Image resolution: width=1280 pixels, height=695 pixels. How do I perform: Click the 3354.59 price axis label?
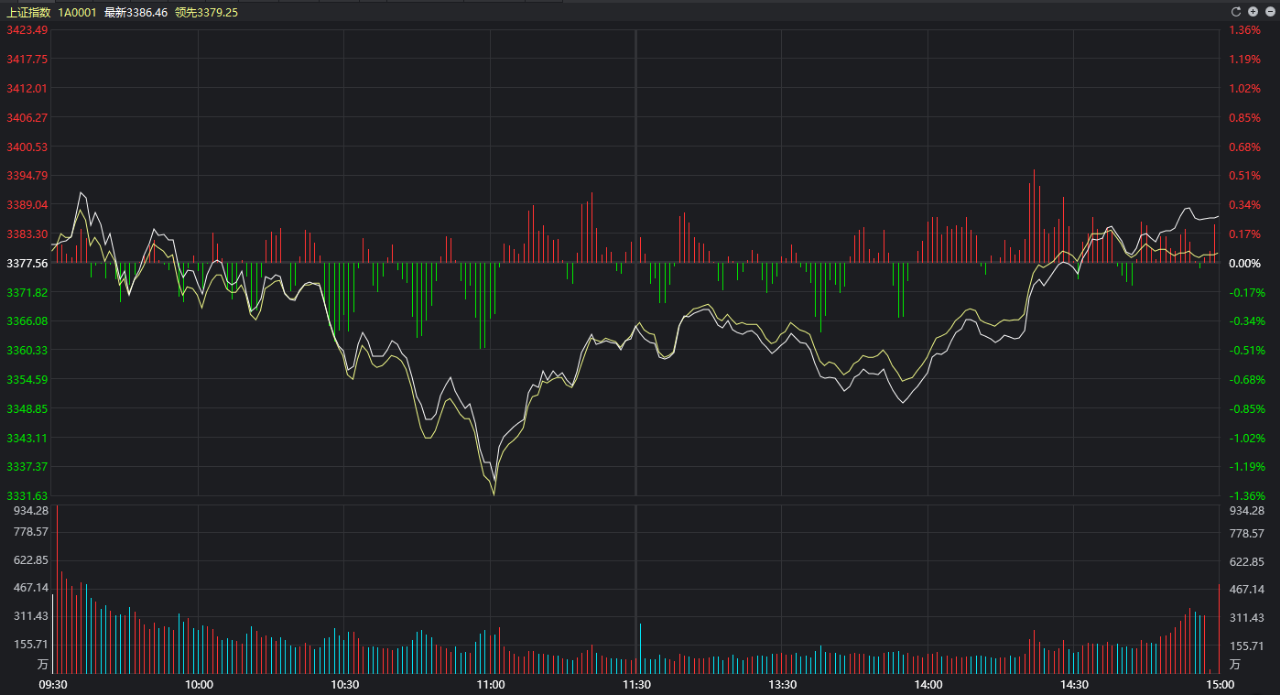(27, 379)
